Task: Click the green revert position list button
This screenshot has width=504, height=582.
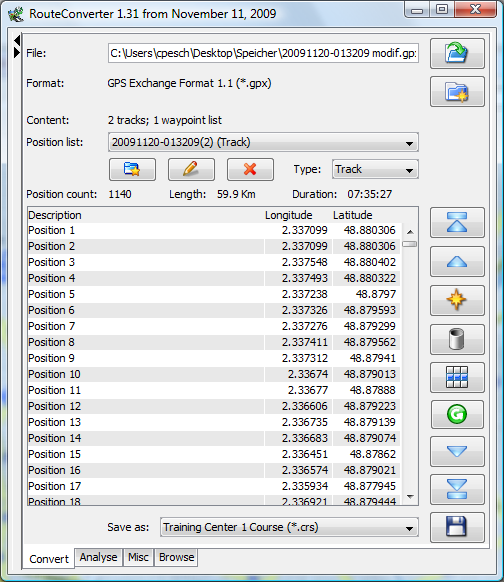Action: tap(457, 414)
